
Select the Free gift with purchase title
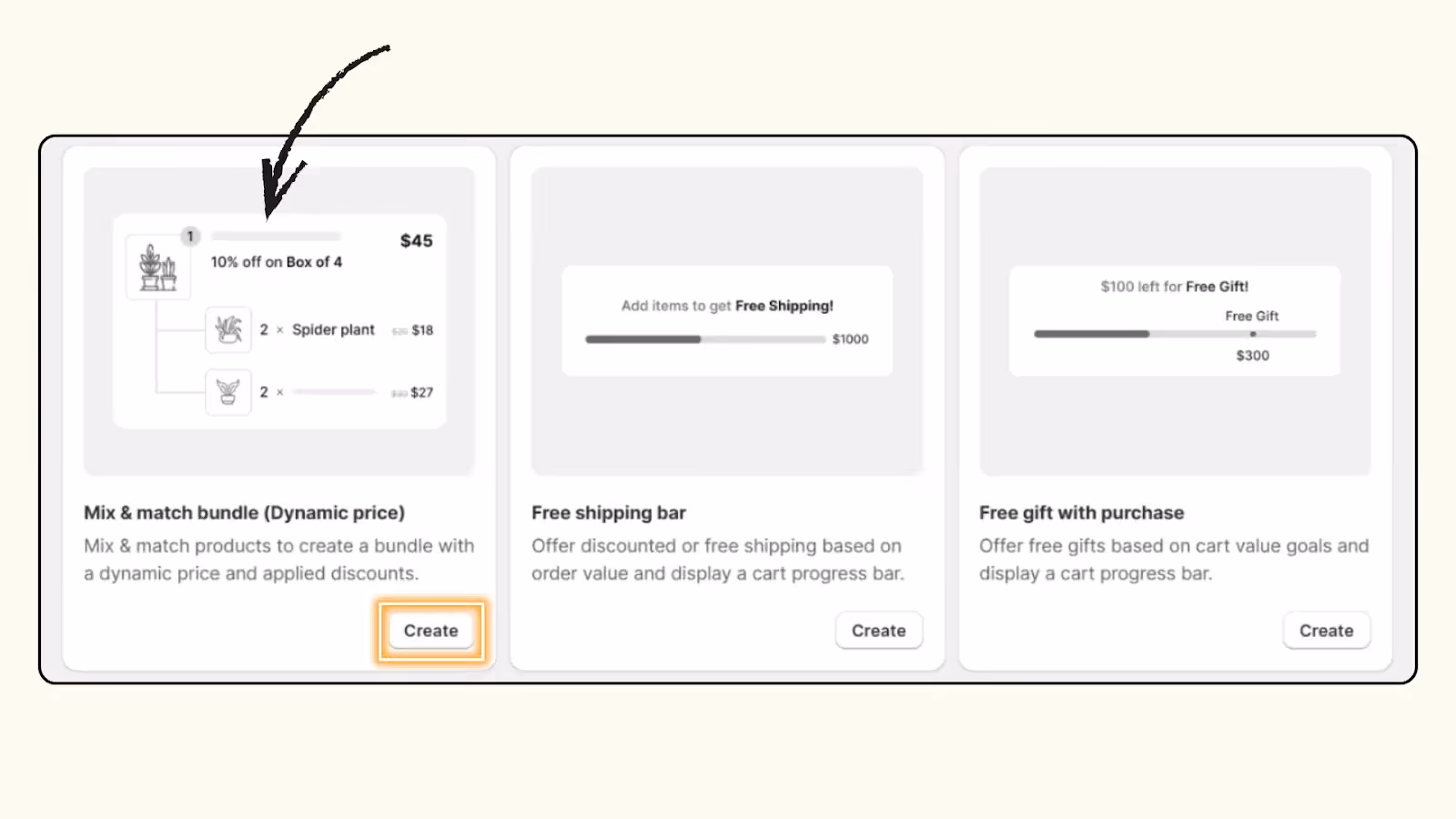tap(1081, 512)
